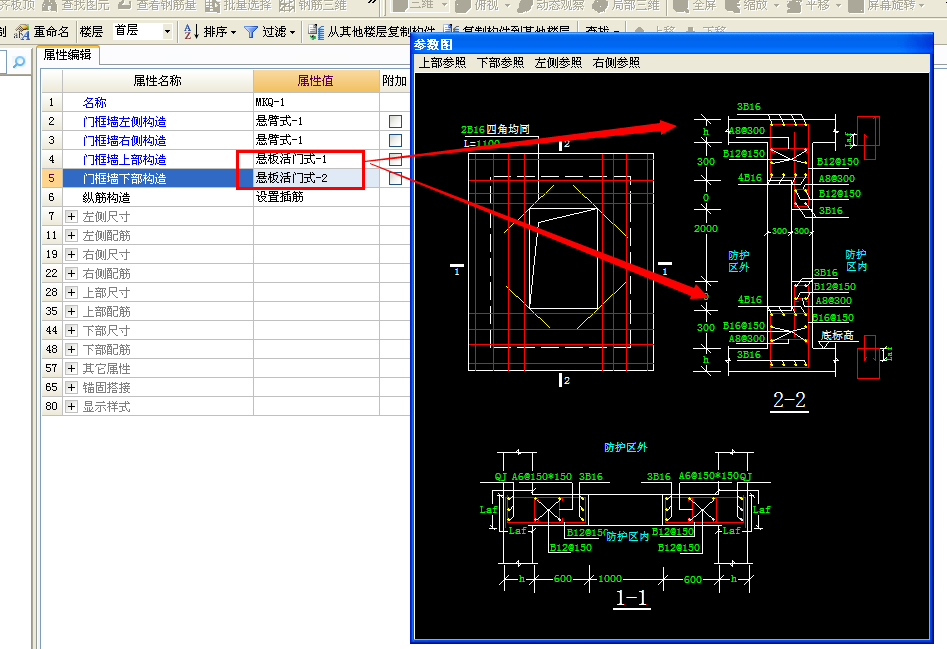Click the 全屏 toolbar item

[695, 6]
